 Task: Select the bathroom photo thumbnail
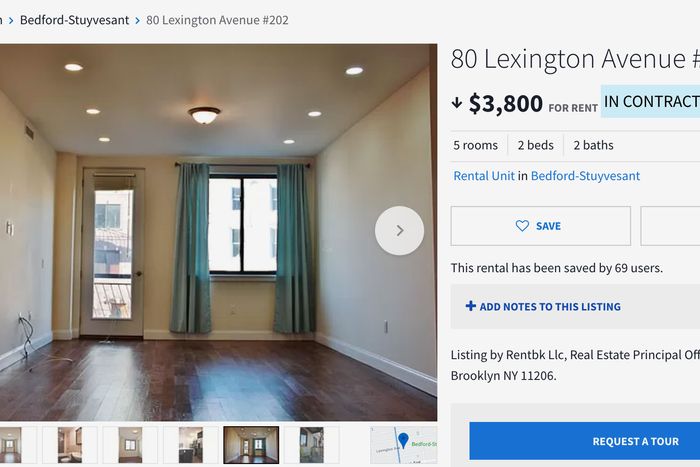70,445
